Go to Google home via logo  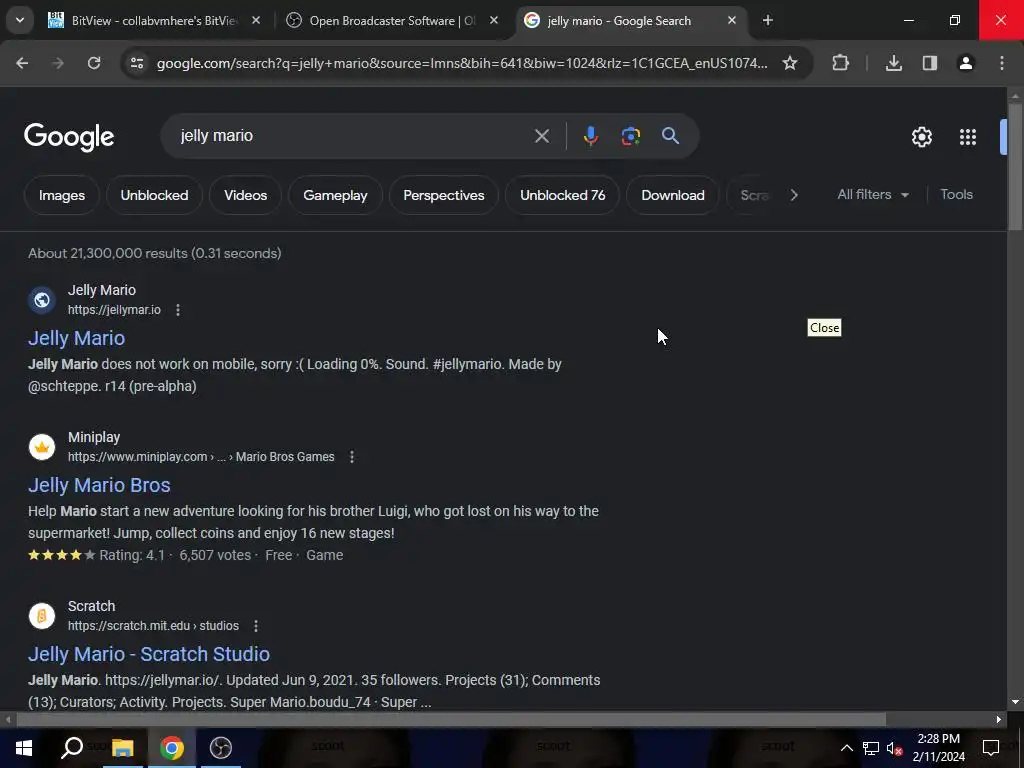click(x=69, y=136)
